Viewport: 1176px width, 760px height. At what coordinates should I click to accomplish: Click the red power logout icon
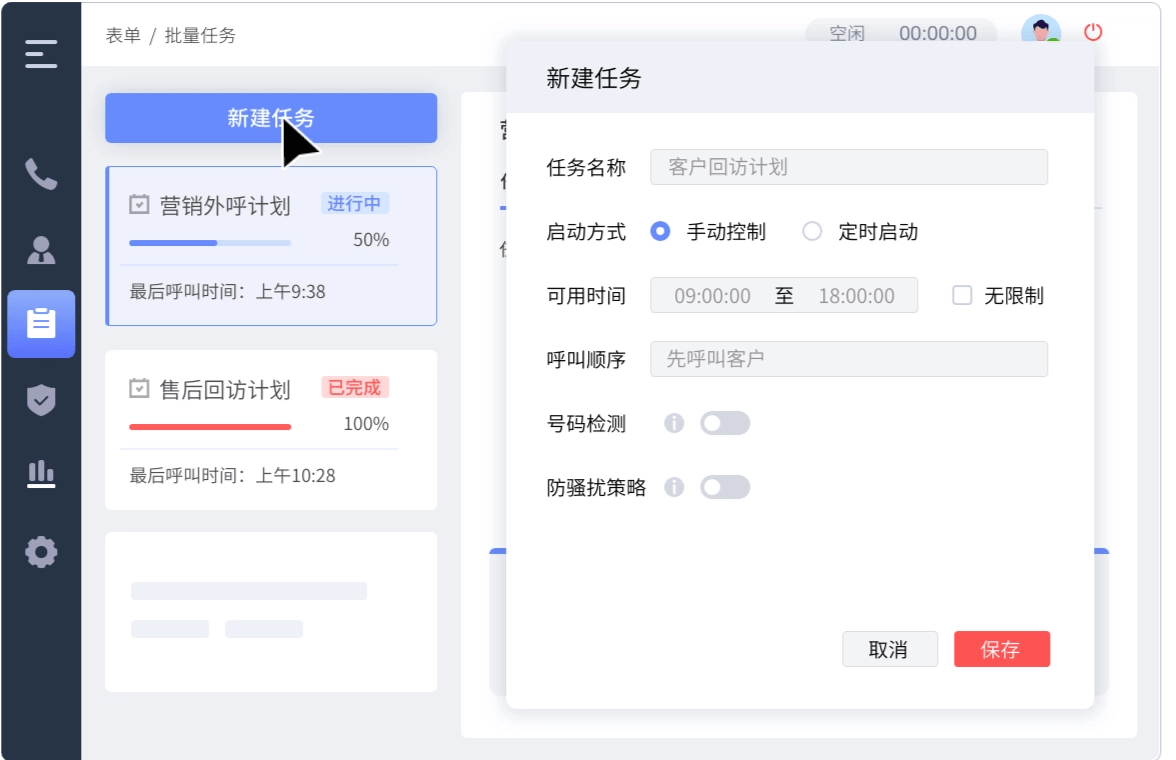[1093, 32]
